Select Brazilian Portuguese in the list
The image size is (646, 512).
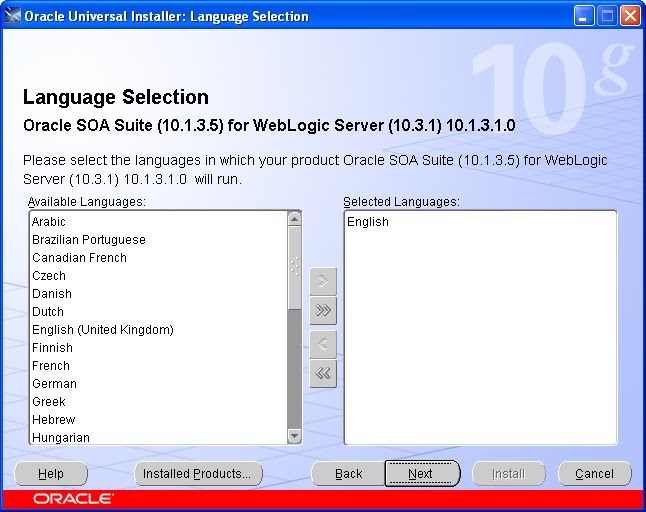point(159,240)
